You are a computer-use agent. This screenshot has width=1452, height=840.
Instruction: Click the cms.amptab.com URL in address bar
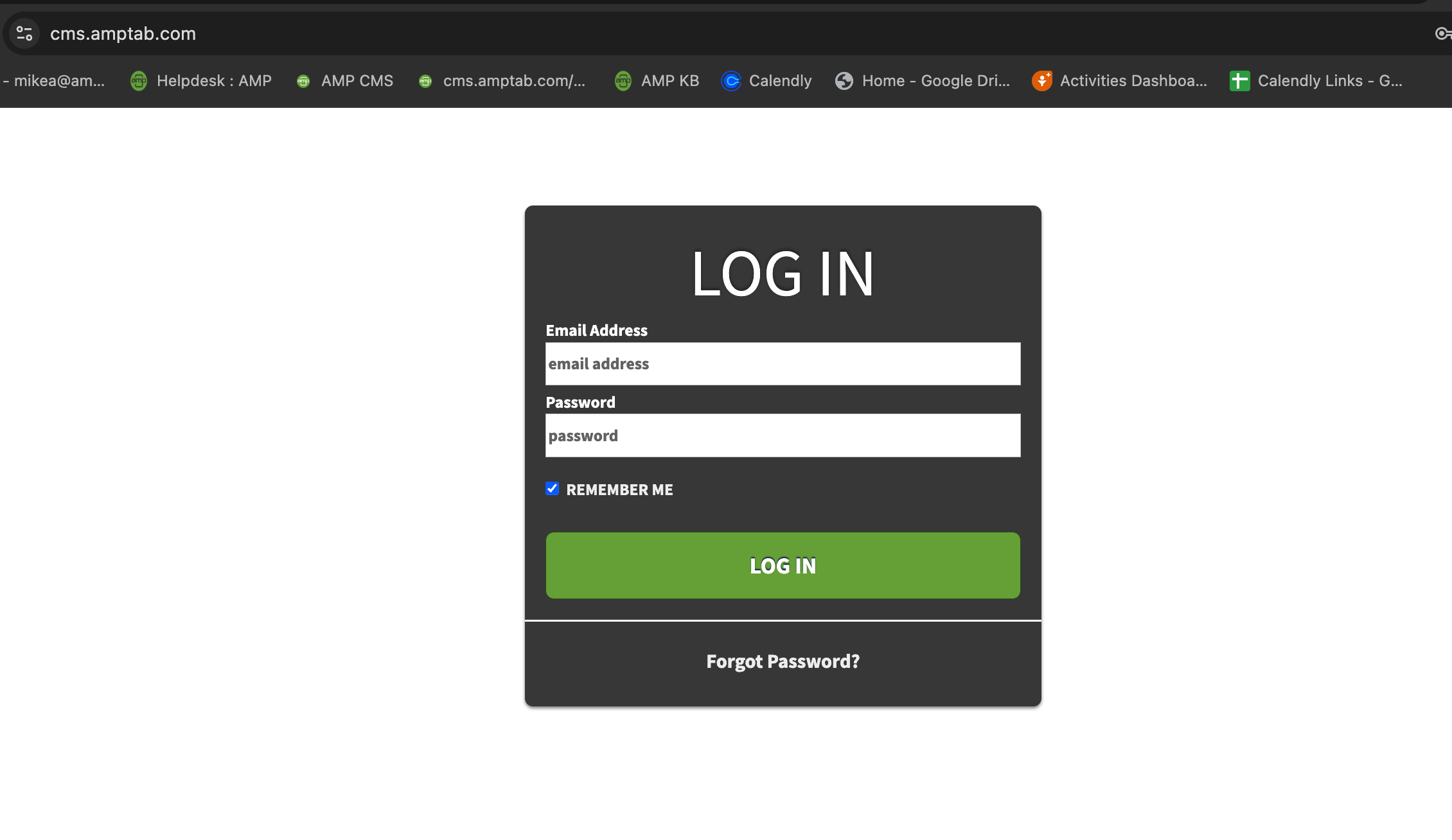(123, 33)
